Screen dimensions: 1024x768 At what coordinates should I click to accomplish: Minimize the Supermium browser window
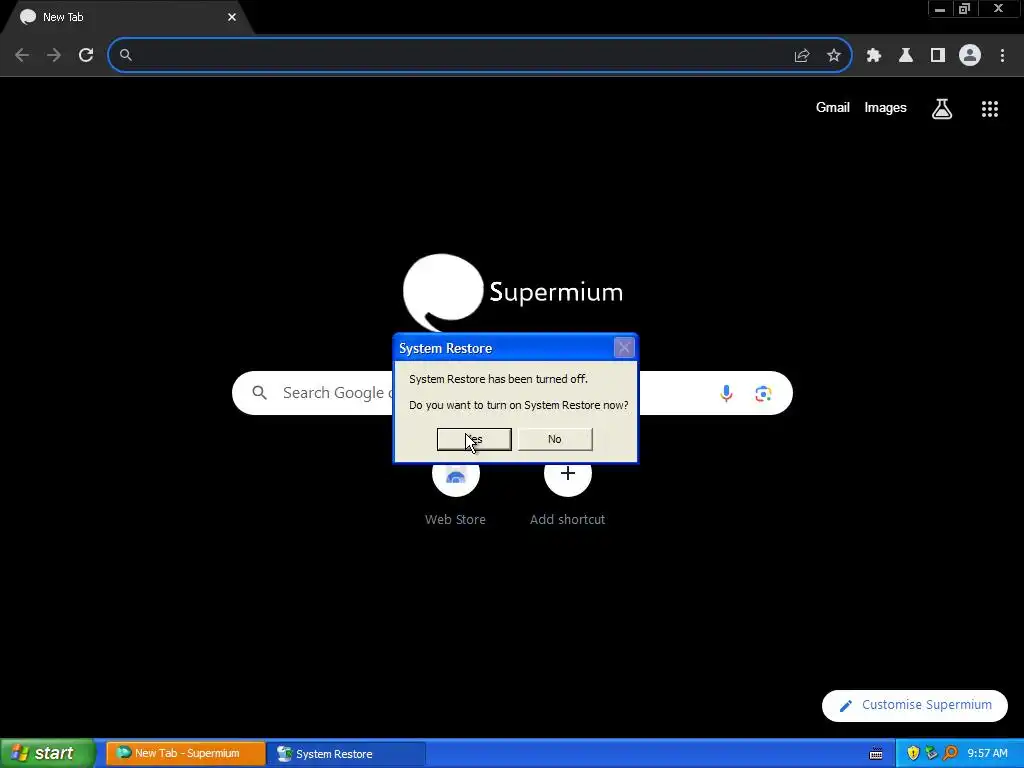click(940, 9)
